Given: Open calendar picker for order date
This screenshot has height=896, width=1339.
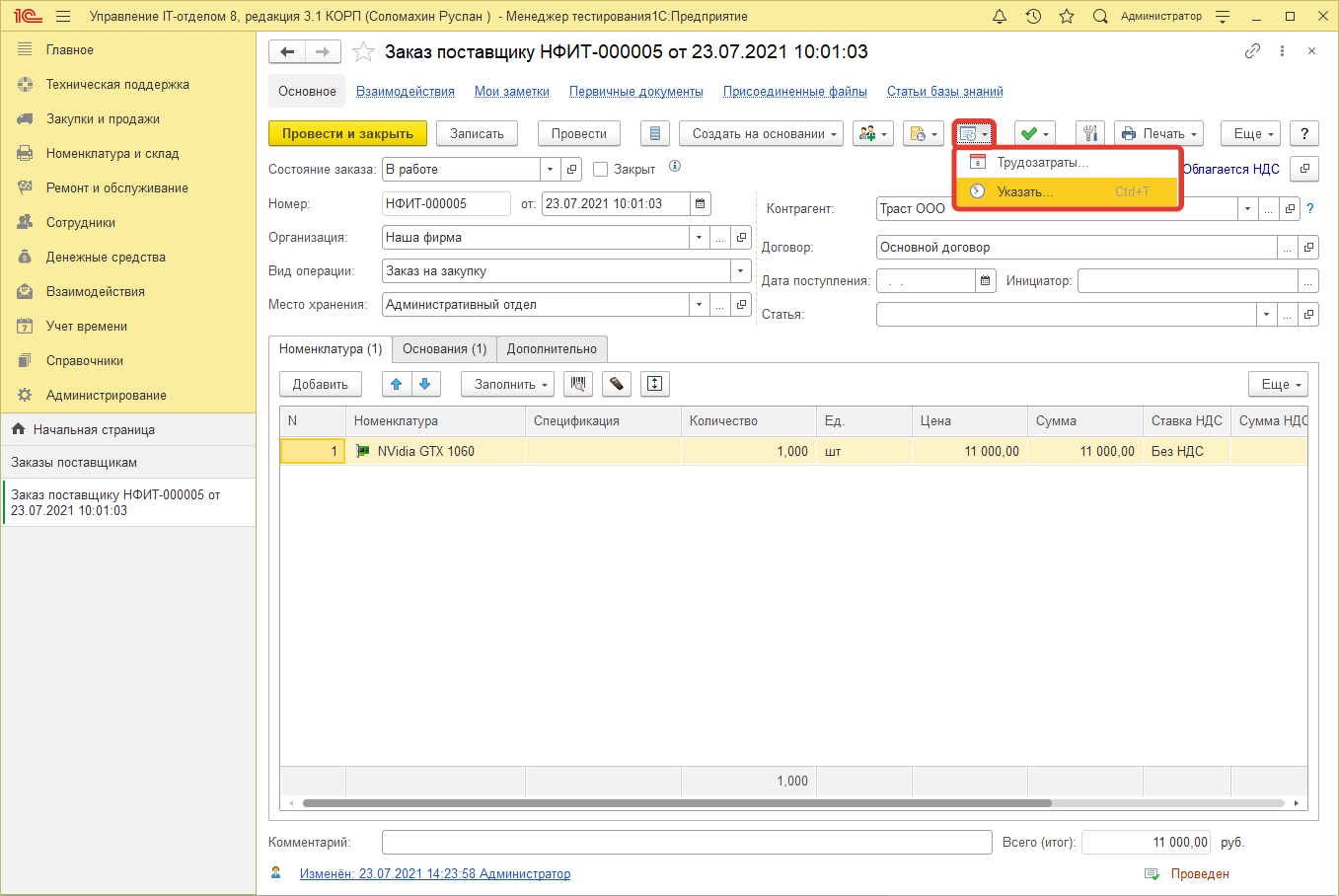Looking at the screenshot, I should (700, 204).
